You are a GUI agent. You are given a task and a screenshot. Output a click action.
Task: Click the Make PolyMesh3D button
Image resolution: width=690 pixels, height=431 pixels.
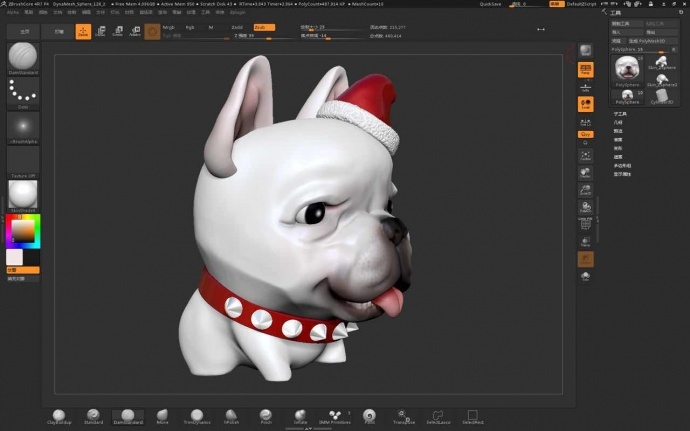point(653,41)
